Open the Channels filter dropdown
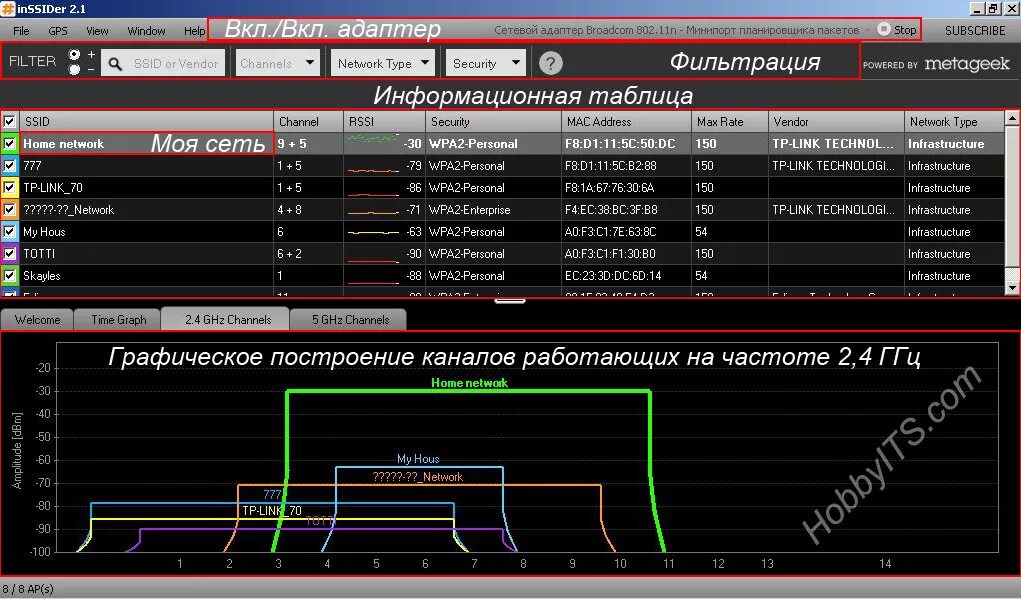Image resolution: width=1021 pixels, height=599 pixels. click(x=277, y=63)
